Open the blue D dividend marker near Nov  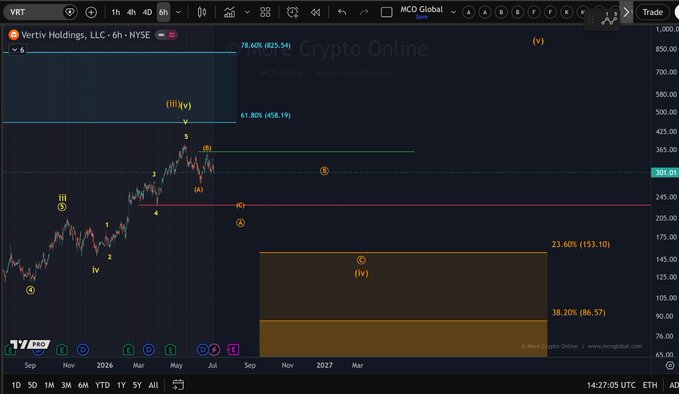click(x=83, y=349)
